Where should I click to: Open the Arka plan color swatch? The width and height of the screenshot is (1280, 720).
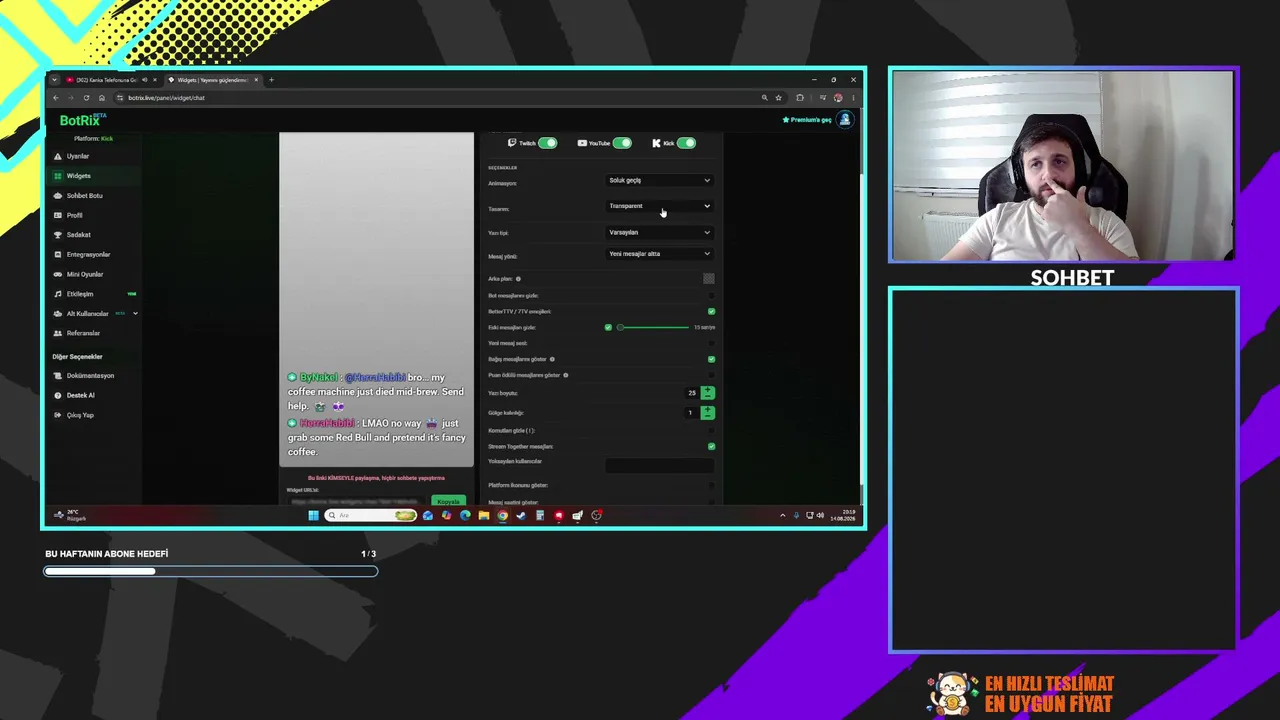coord(709,279)
